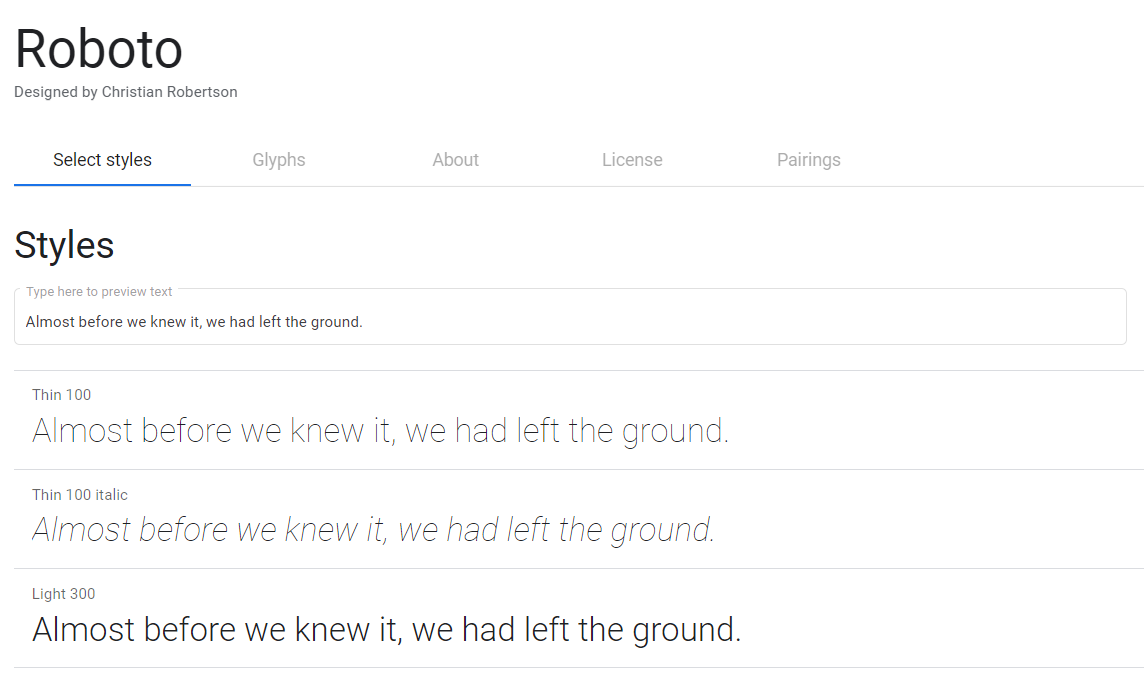Image resolution: width=1144 pixels, height=675 pixels.
Task: Click the 'Type here to preview text' label
Action: pyautogui.click(x=99, y=292)
